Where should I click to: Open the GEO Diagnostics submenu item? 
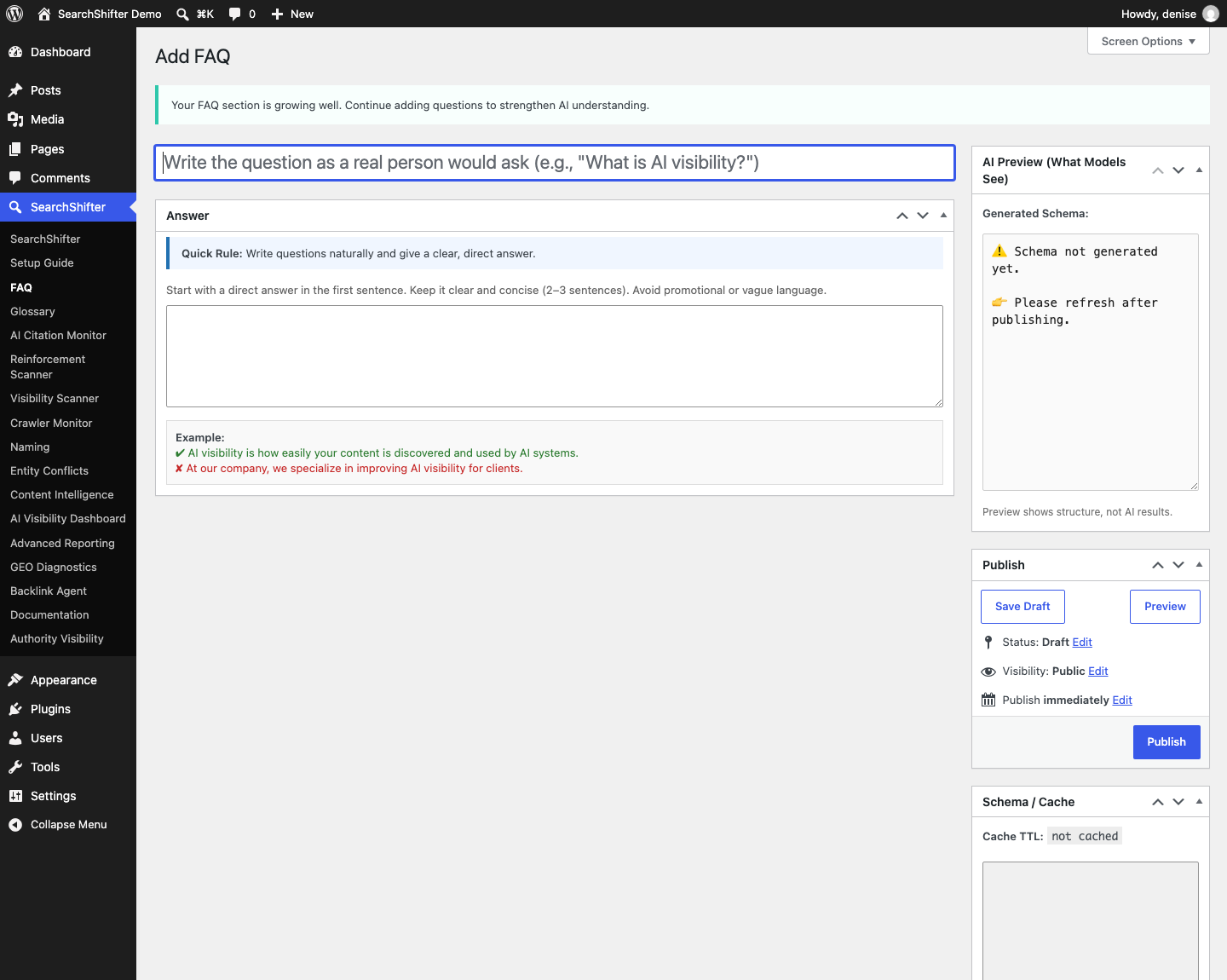click(54, 568)
